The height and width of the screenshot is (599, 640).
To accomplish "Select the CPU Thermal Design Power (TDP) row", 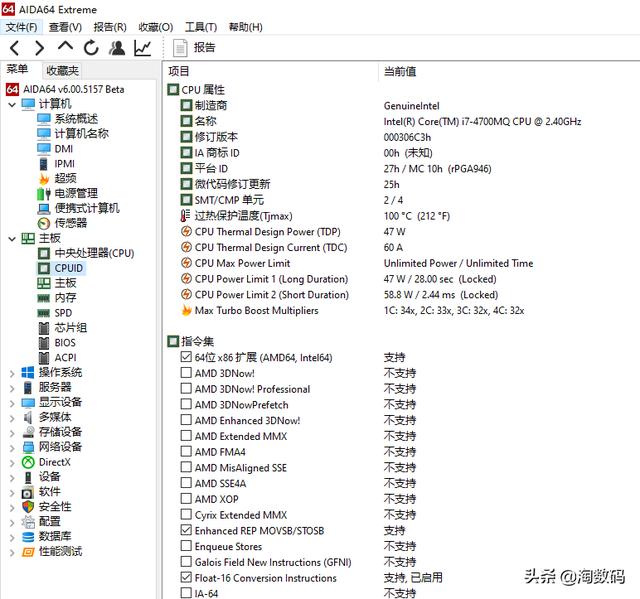I will tap(268, 232).
